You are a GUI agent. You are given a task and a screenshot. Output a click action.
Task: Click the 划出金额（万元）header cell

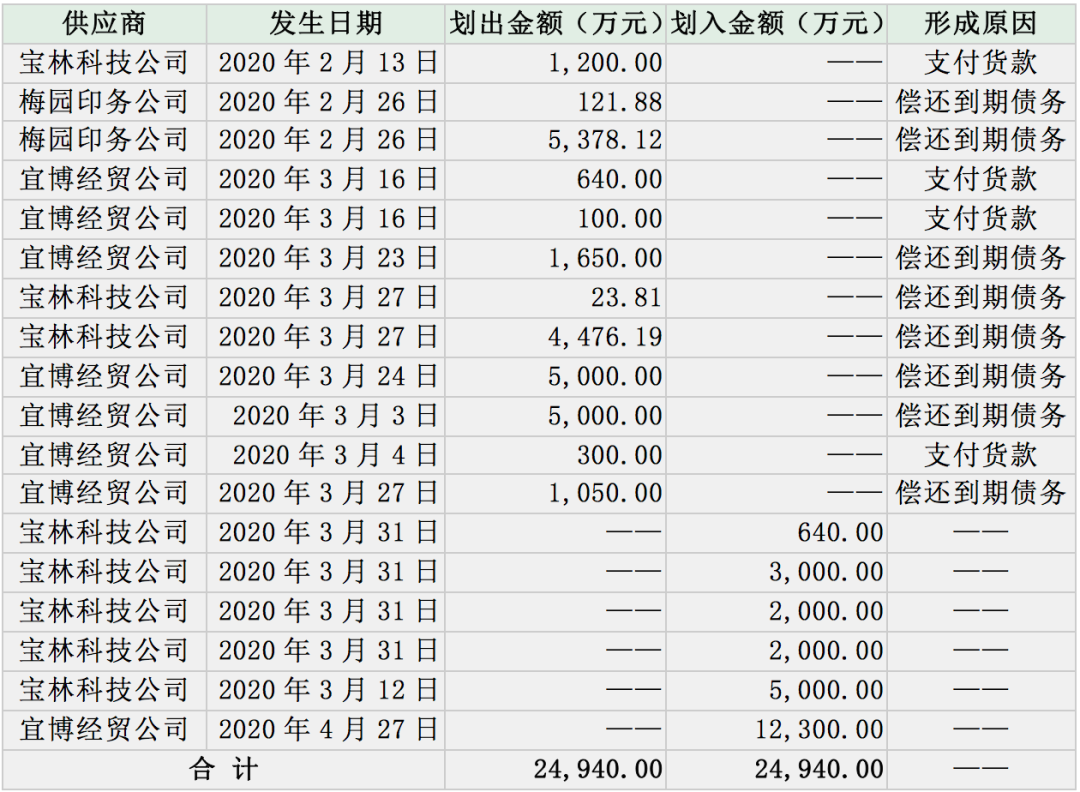pos(556,24)
